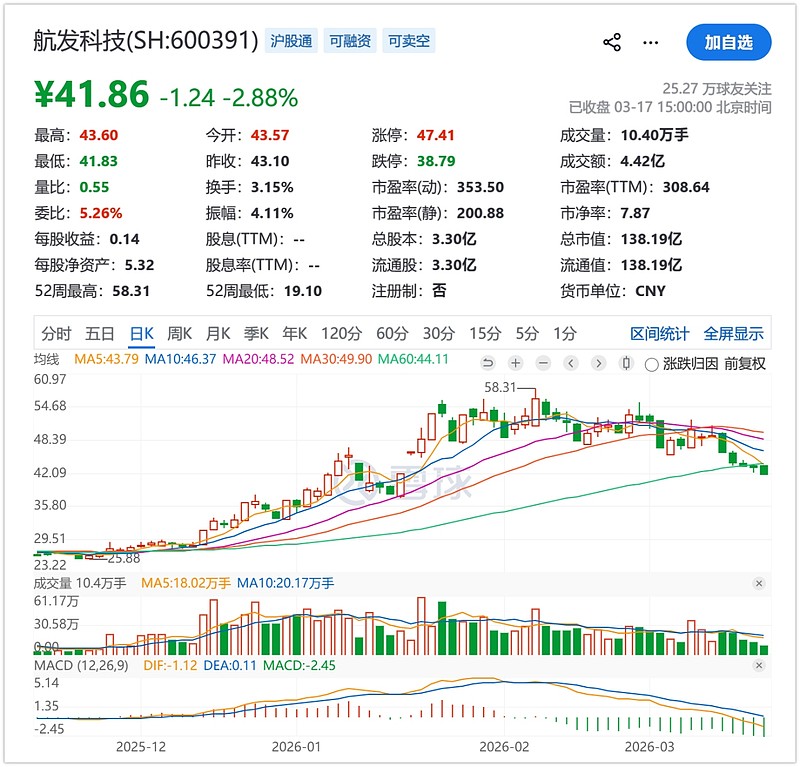This screenshot has width=800, height=767.
Task: Click the MACD (12,26,9) label
Action: [x=81, y=665]
